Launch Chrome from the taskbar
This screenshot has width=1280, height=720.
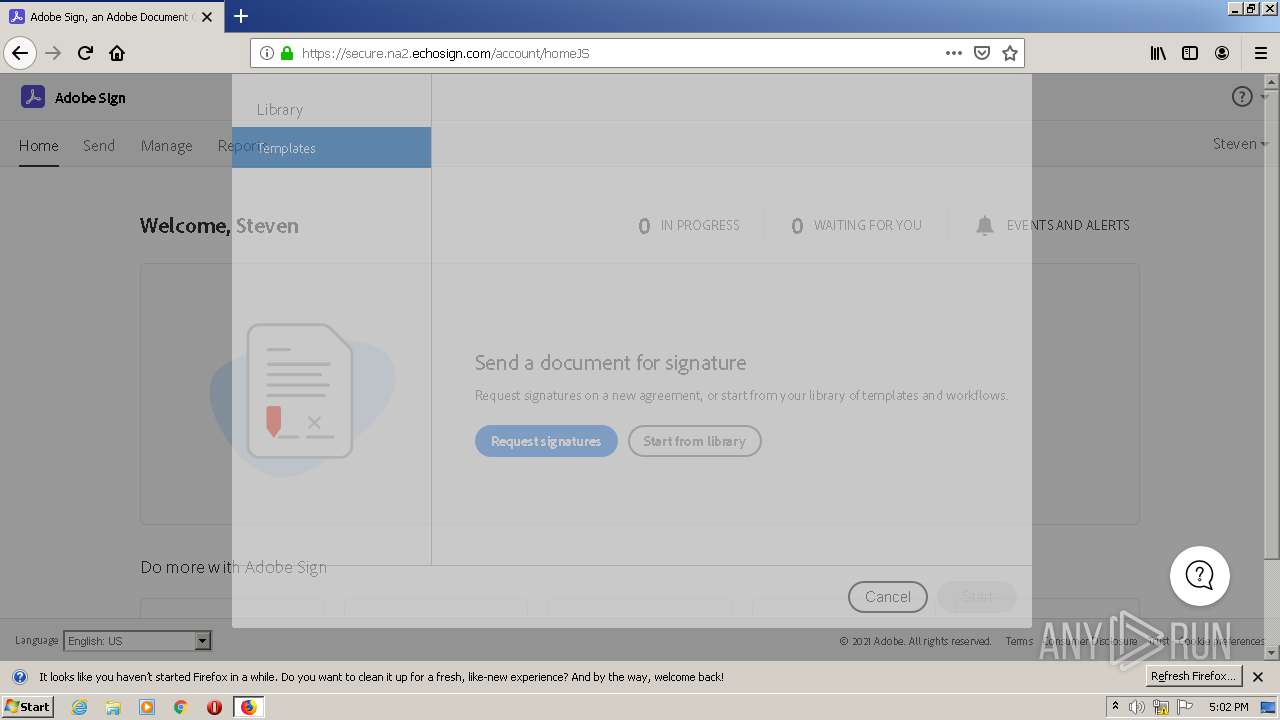coord(180,707)
